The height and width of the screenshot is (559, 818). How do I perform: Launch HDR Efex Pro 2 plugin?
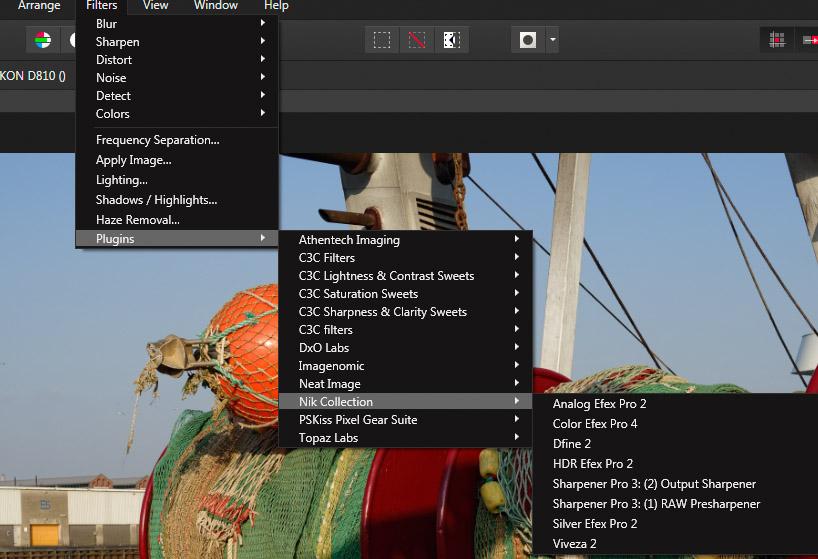click(x=676, y=464)
